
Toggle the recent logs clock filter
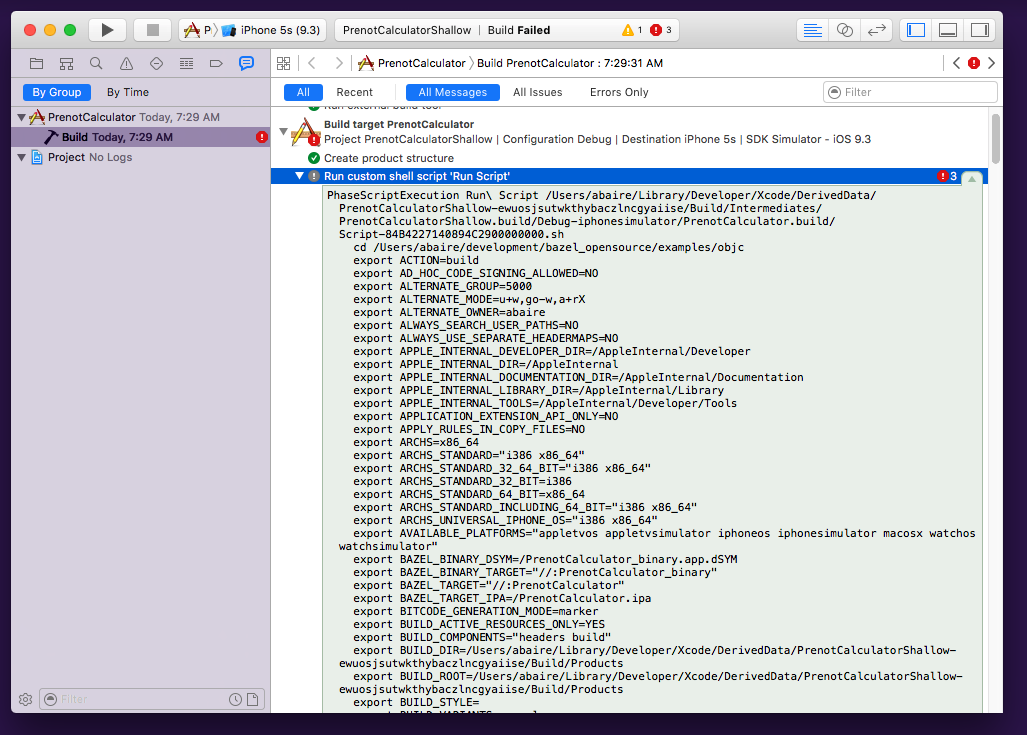(x=235, y=700)
